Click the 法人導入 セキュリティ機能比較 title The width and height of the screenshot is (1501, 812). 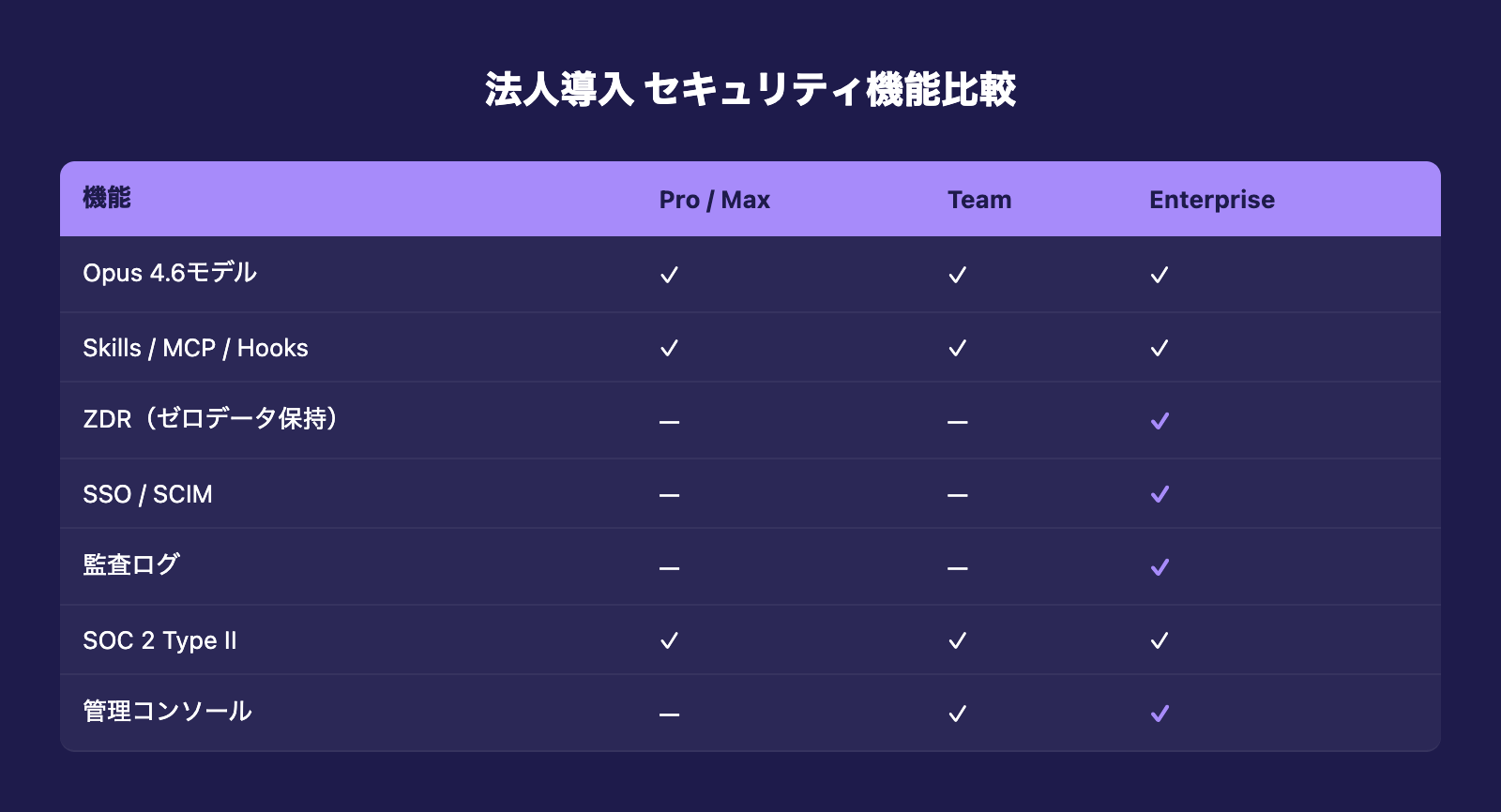[750, 90]
